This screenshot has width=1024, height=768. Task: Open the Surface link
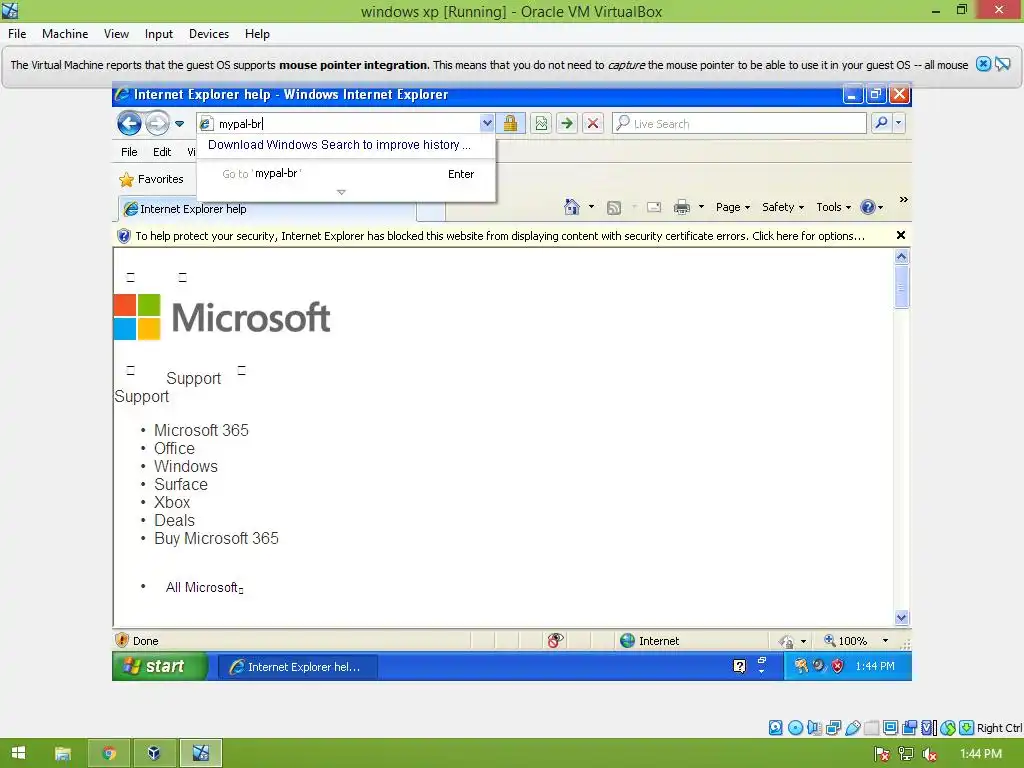tap(181, 485)
